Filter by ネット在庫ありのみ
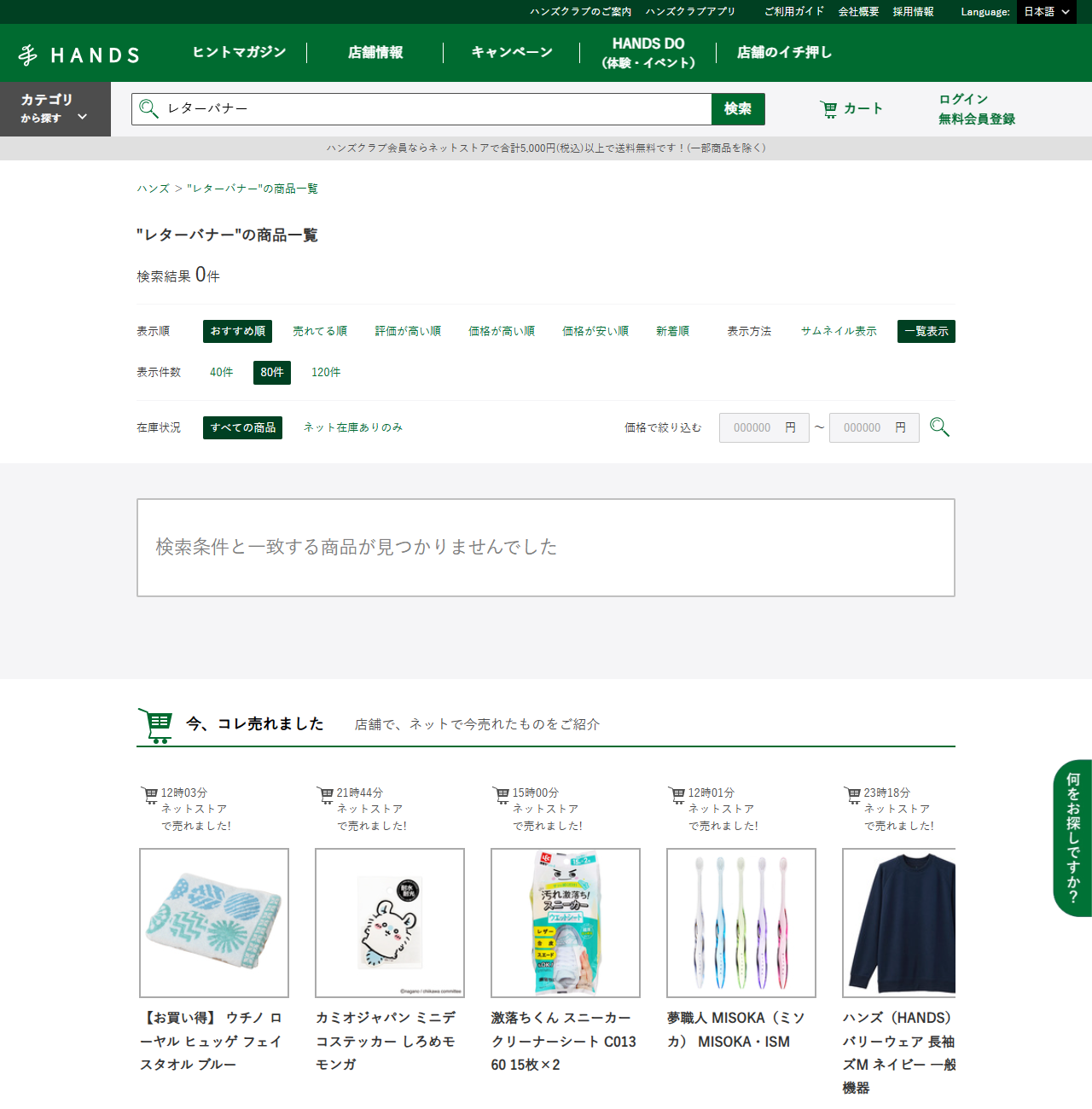1092x1109 pixels. [353, 427]
